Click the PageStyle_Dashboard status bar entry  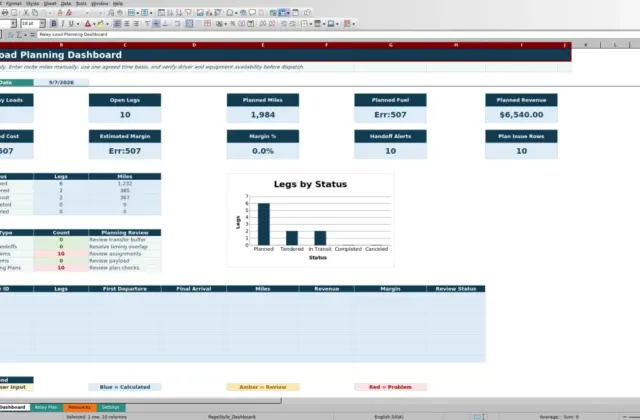tap(231, 417)
